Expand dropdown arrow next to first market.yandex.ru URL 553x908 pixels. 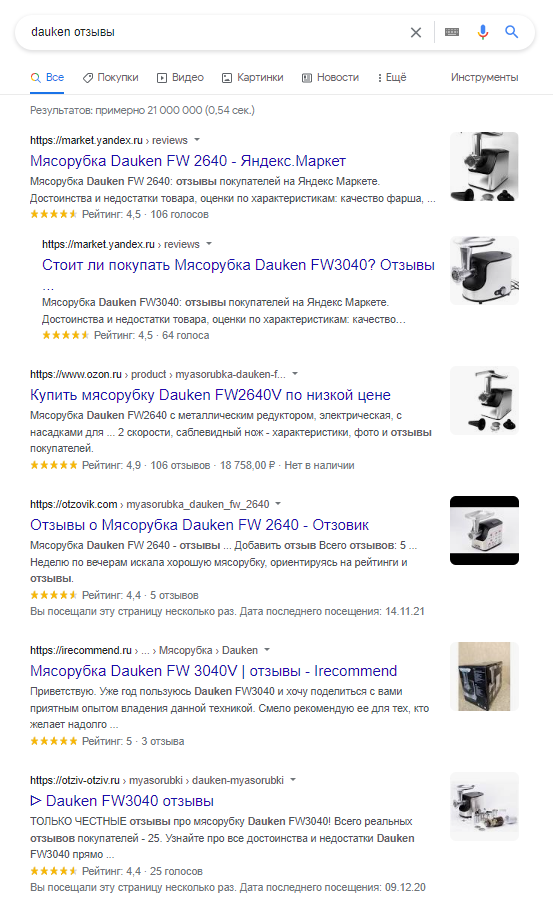coord(197,140)
